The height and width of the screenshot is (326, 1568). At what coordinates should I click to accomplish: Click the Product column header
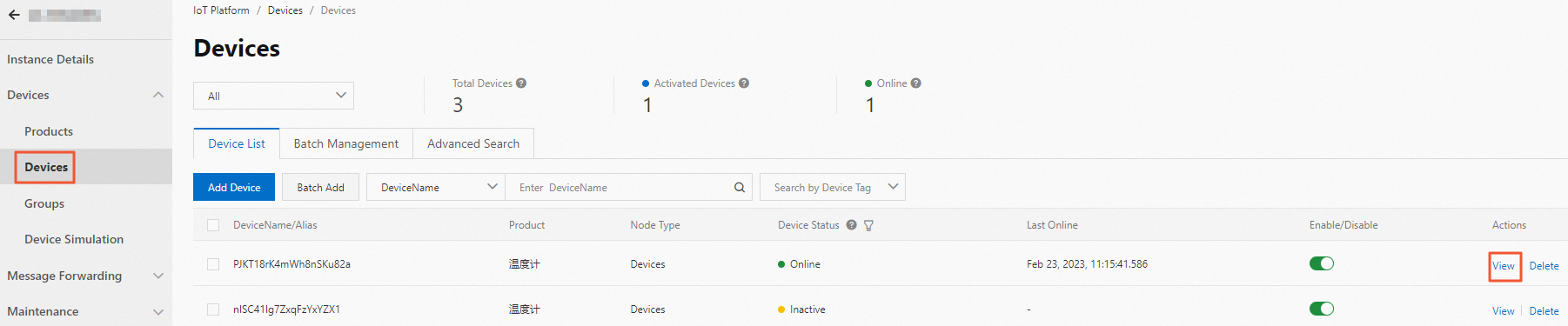[527, 225]
